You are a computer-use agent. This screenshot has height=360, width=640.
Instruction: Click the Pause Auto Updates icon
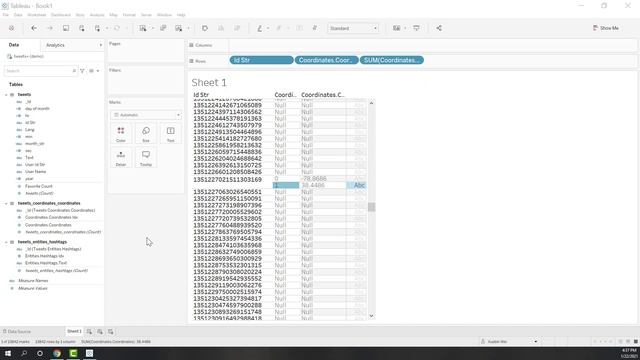[x=98, y=28]
